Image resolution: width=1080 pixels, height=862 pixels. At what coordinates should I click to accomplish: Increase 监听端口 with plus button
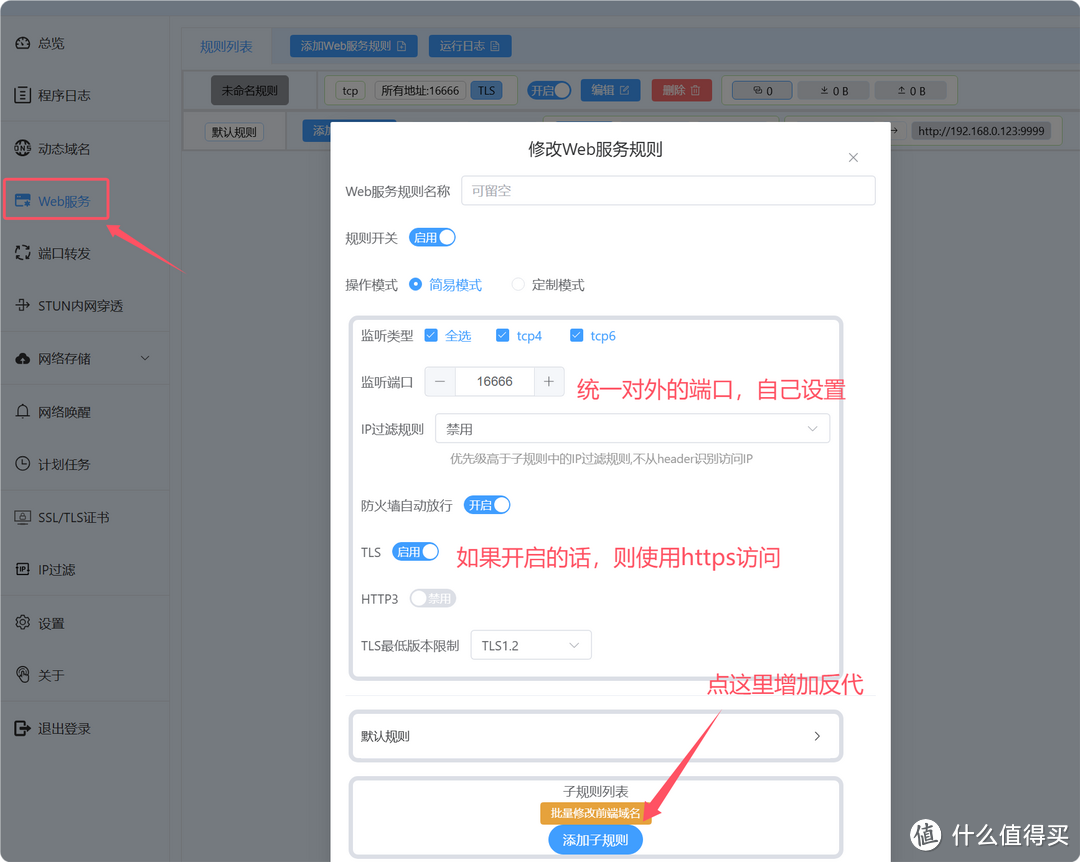tap(549, 382)
